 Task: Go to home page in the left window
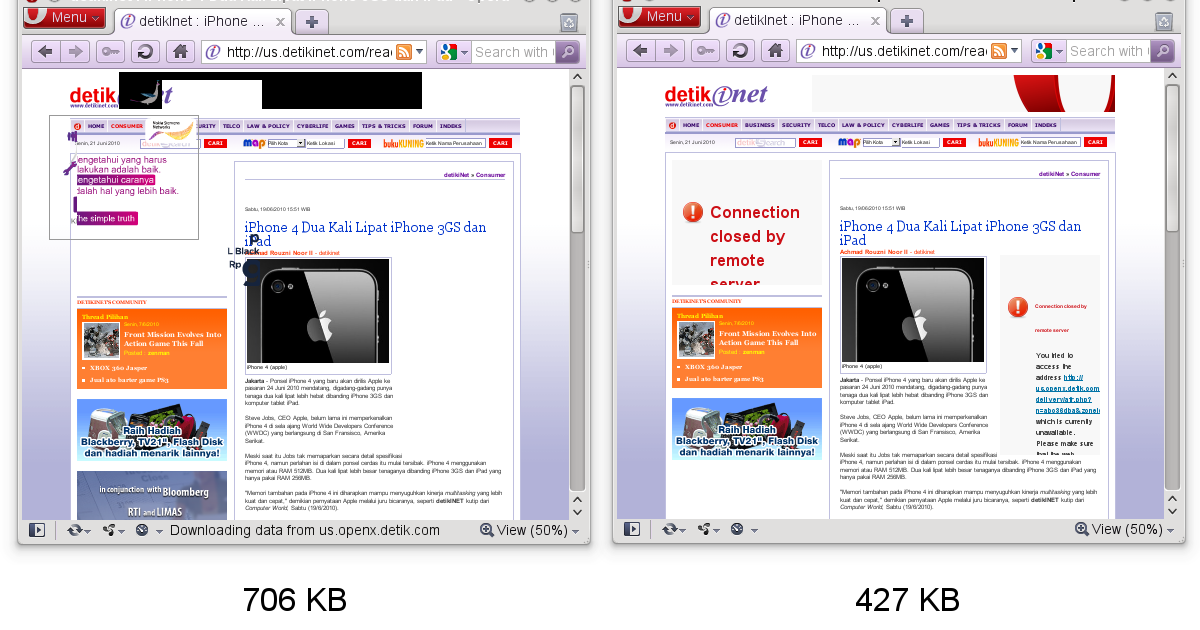pyautogui.click(x=180, y=52)
